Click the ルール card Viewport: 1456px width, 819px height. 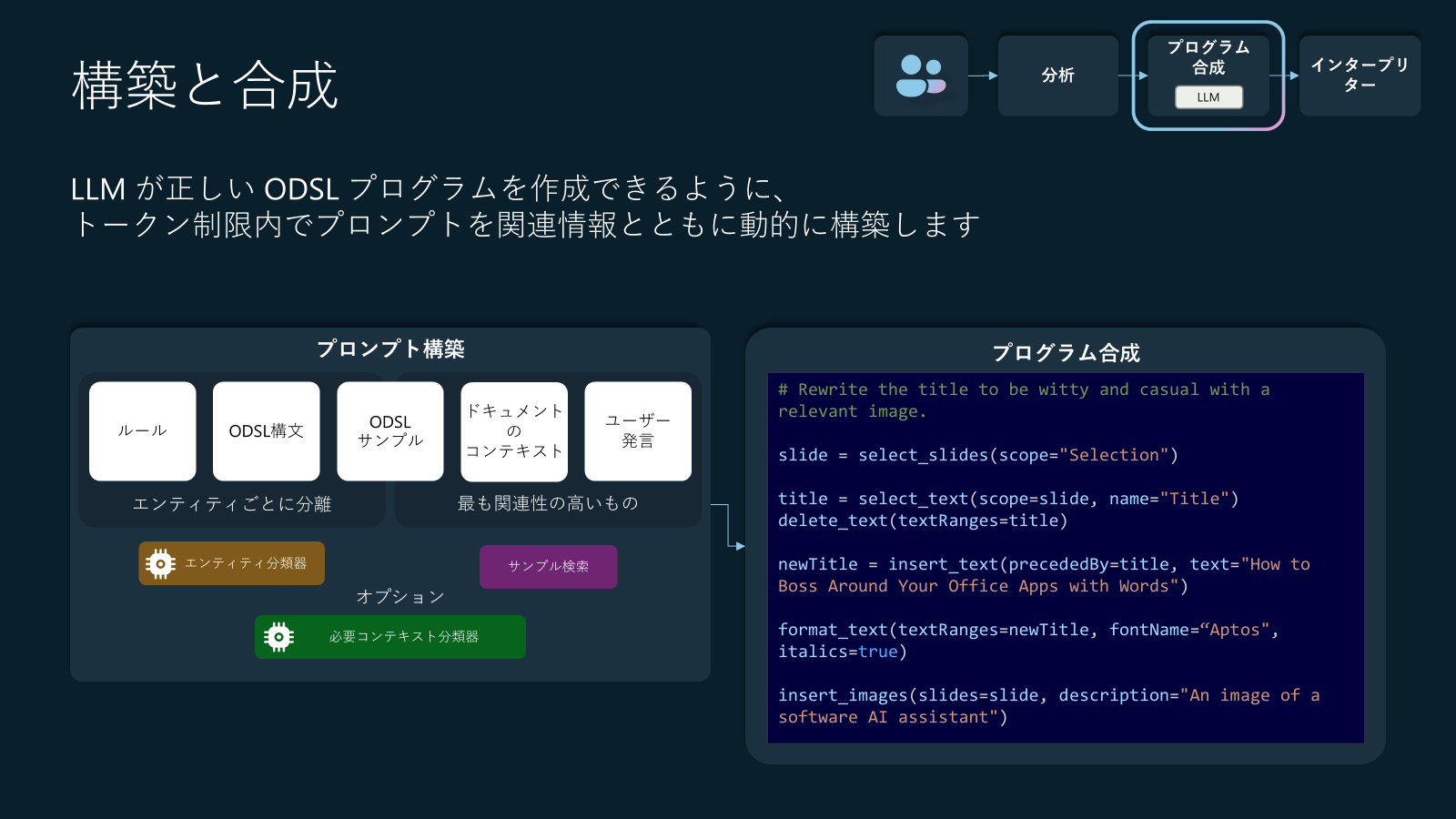click(x=143, y=431)
